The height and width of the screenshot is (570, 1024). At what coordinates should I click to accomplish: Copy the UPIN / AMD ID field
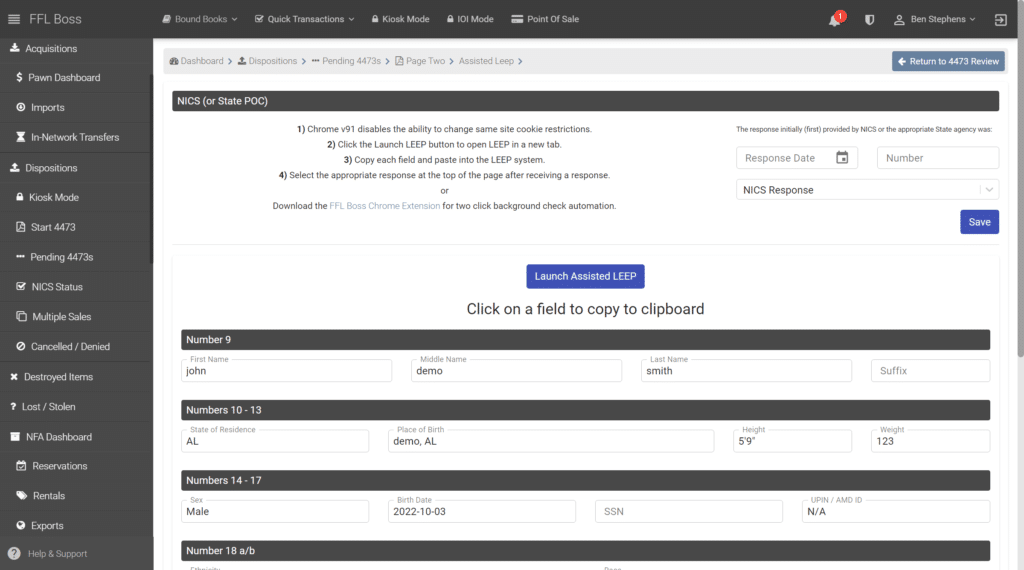tap(895, 511)
